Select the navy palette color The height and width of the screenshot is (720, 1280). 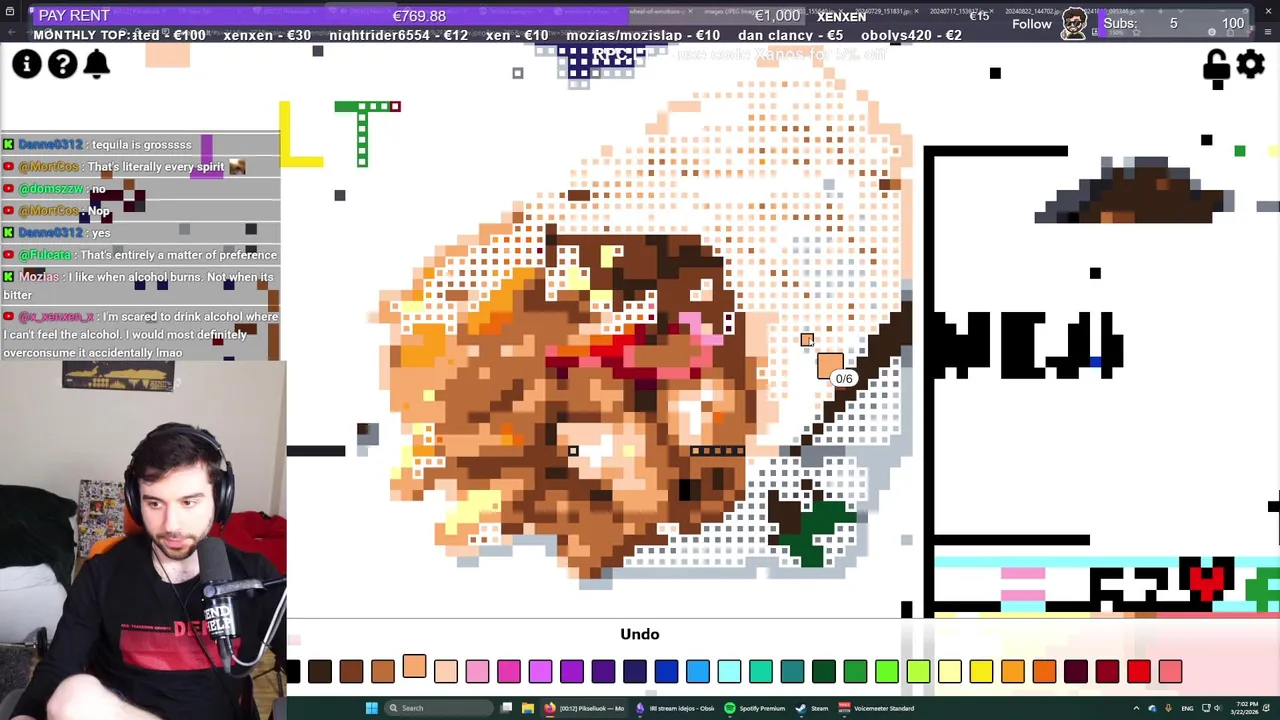pos(635,671)
